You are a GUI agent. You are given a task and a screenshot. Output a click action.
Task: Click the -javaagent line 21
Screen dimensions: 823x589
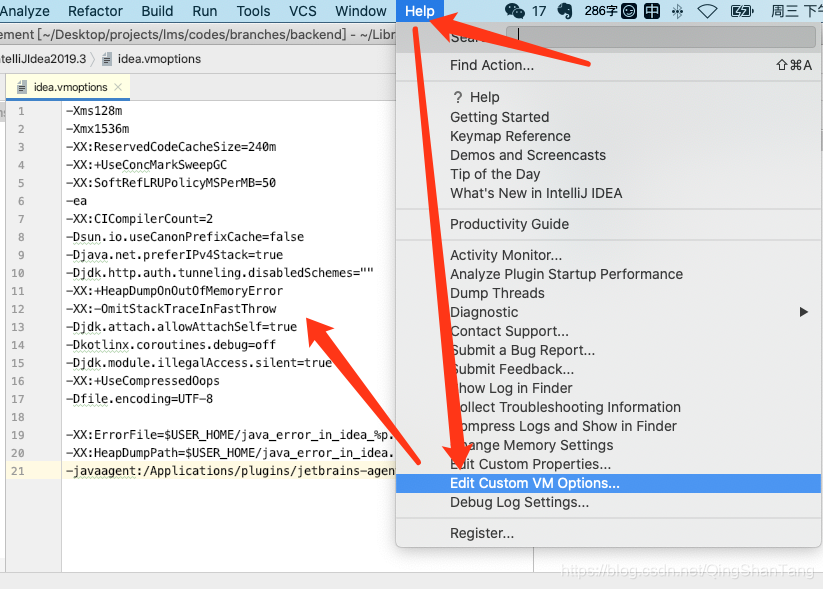pyautogui.click(x=230, y=471)
